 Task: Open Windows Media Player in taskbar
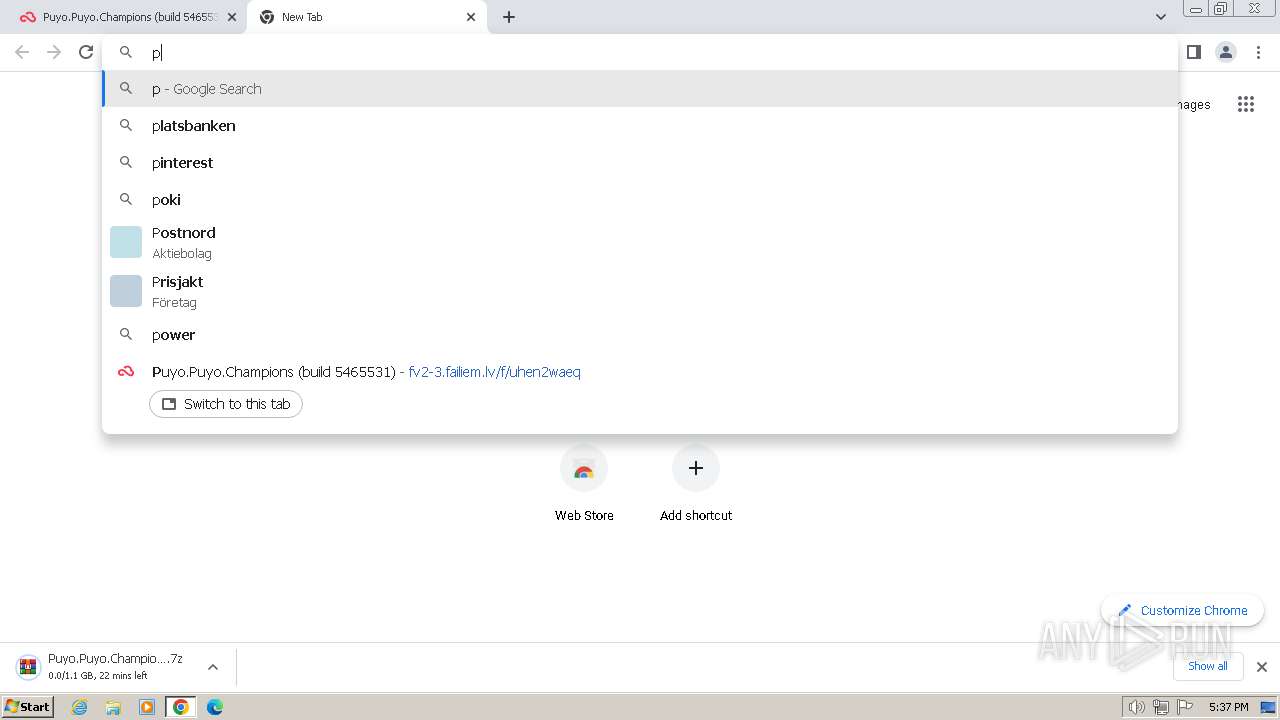tap(147, 707)
